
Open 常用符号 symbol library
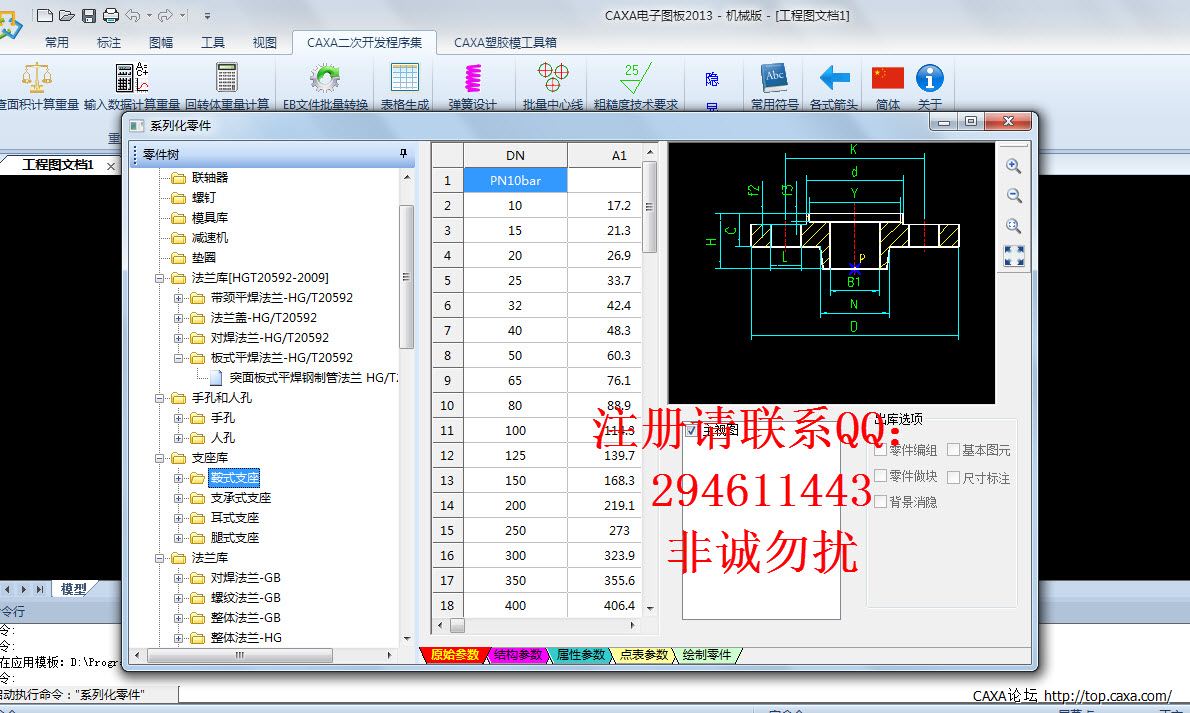774,86
